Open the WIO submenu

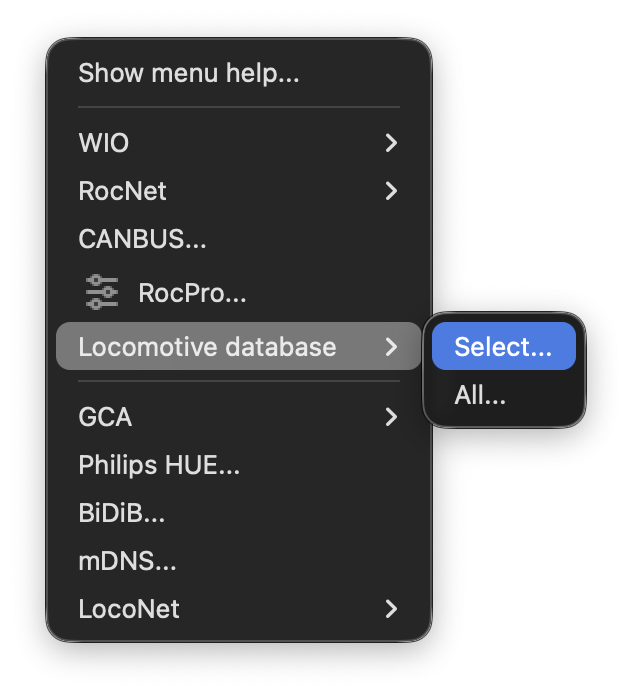click(104, 143)
